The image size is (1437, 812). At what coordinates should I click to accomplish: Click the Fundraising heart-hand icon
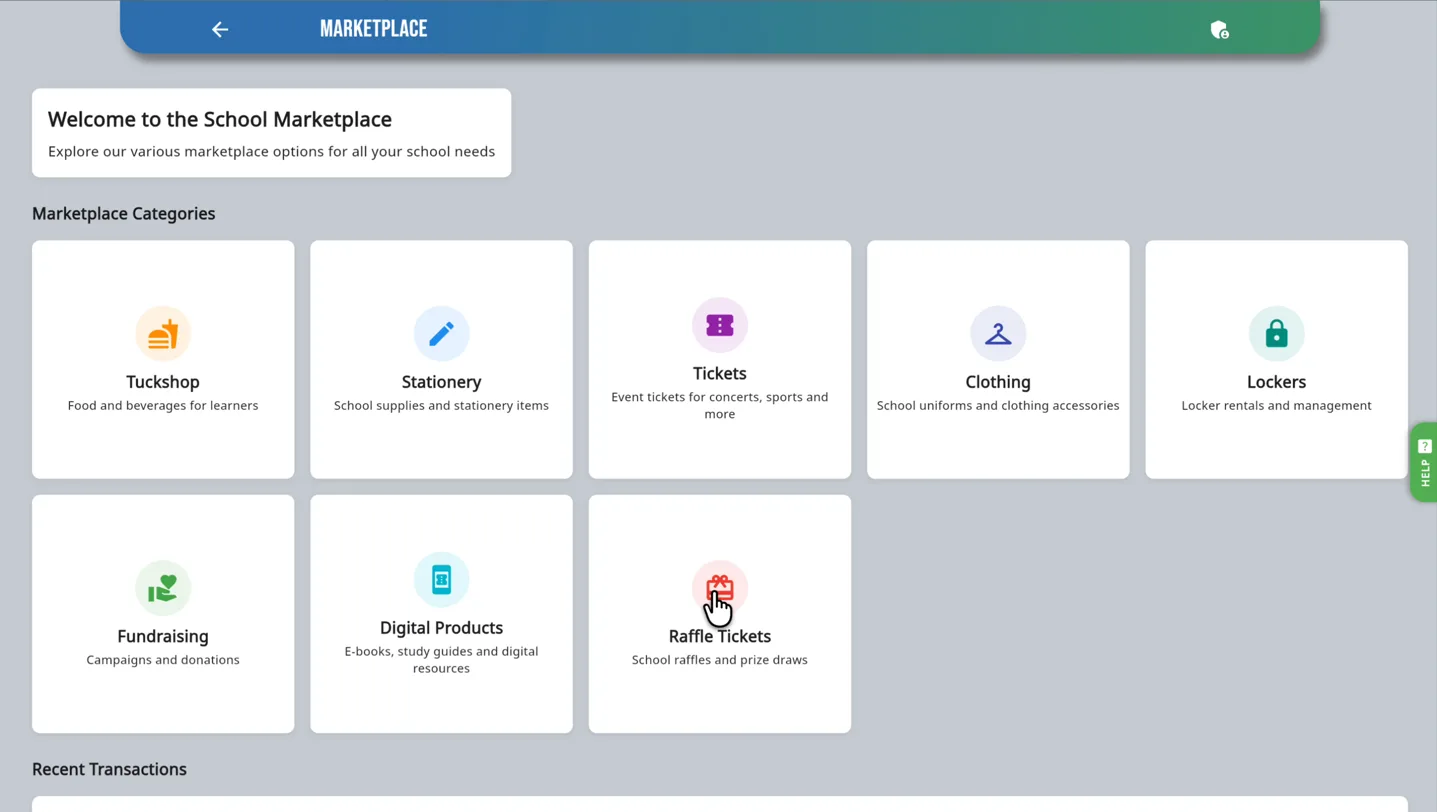click(x=163, y=588)
